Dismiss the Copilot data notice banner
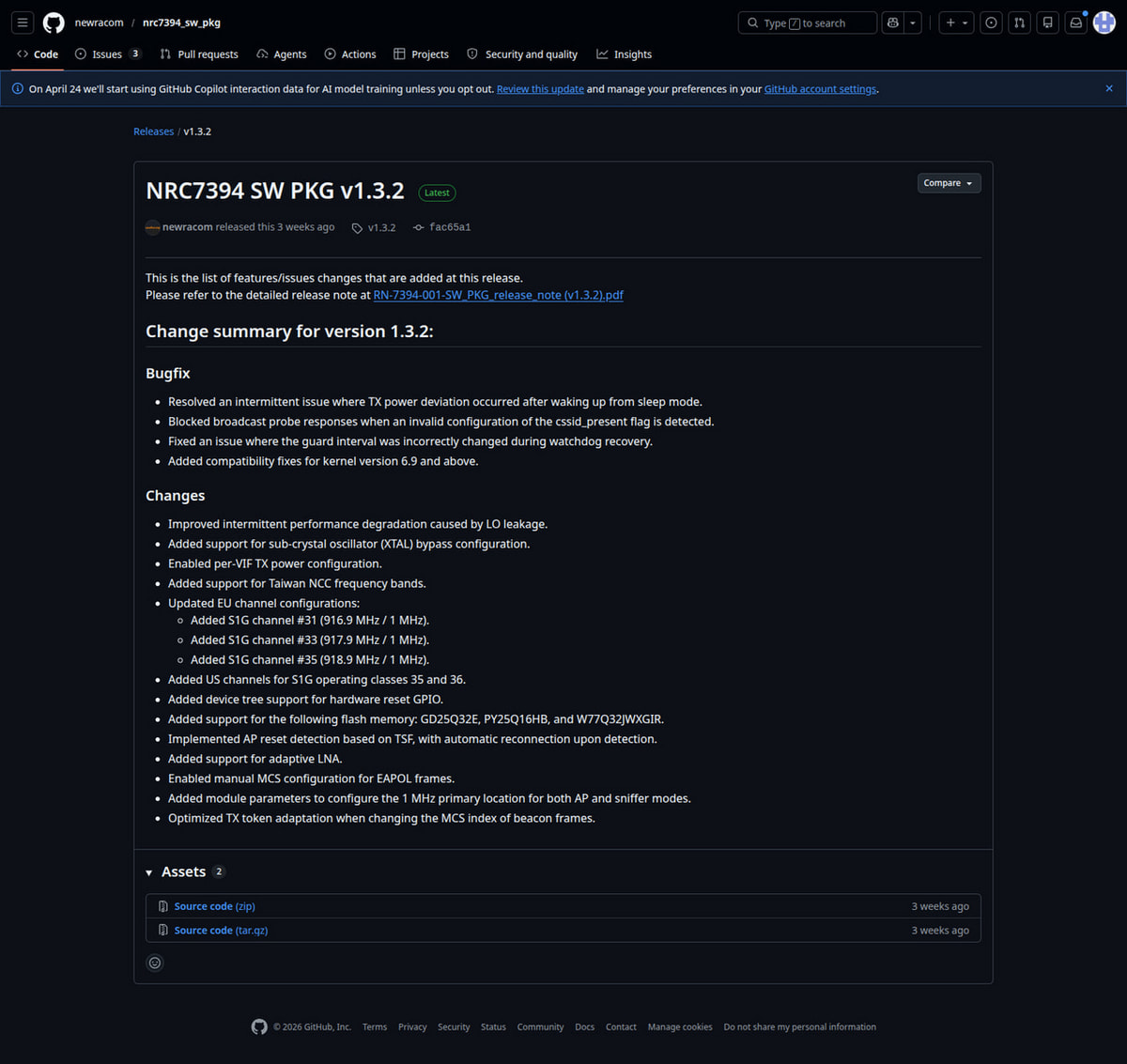The image size is (1127, 1064). [1109, 88]
